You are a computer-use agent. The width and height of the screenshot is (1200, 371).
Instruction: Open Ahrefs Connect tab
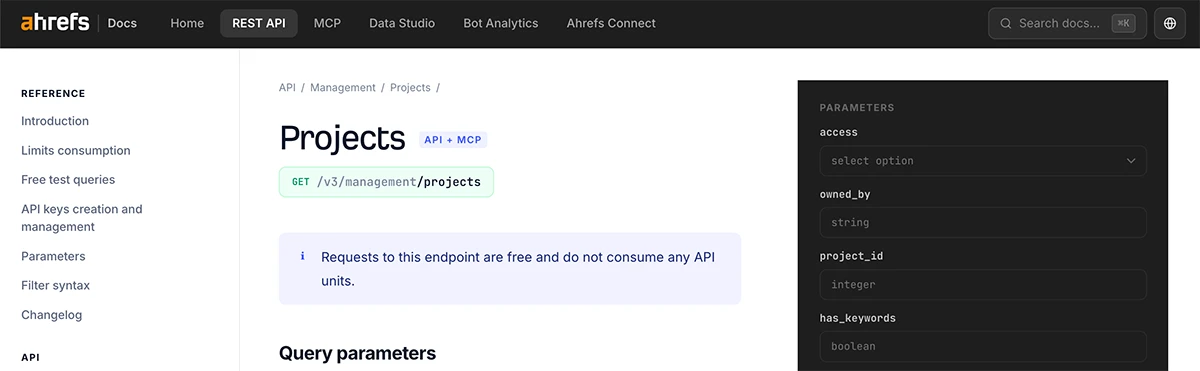tap(611, 23)
